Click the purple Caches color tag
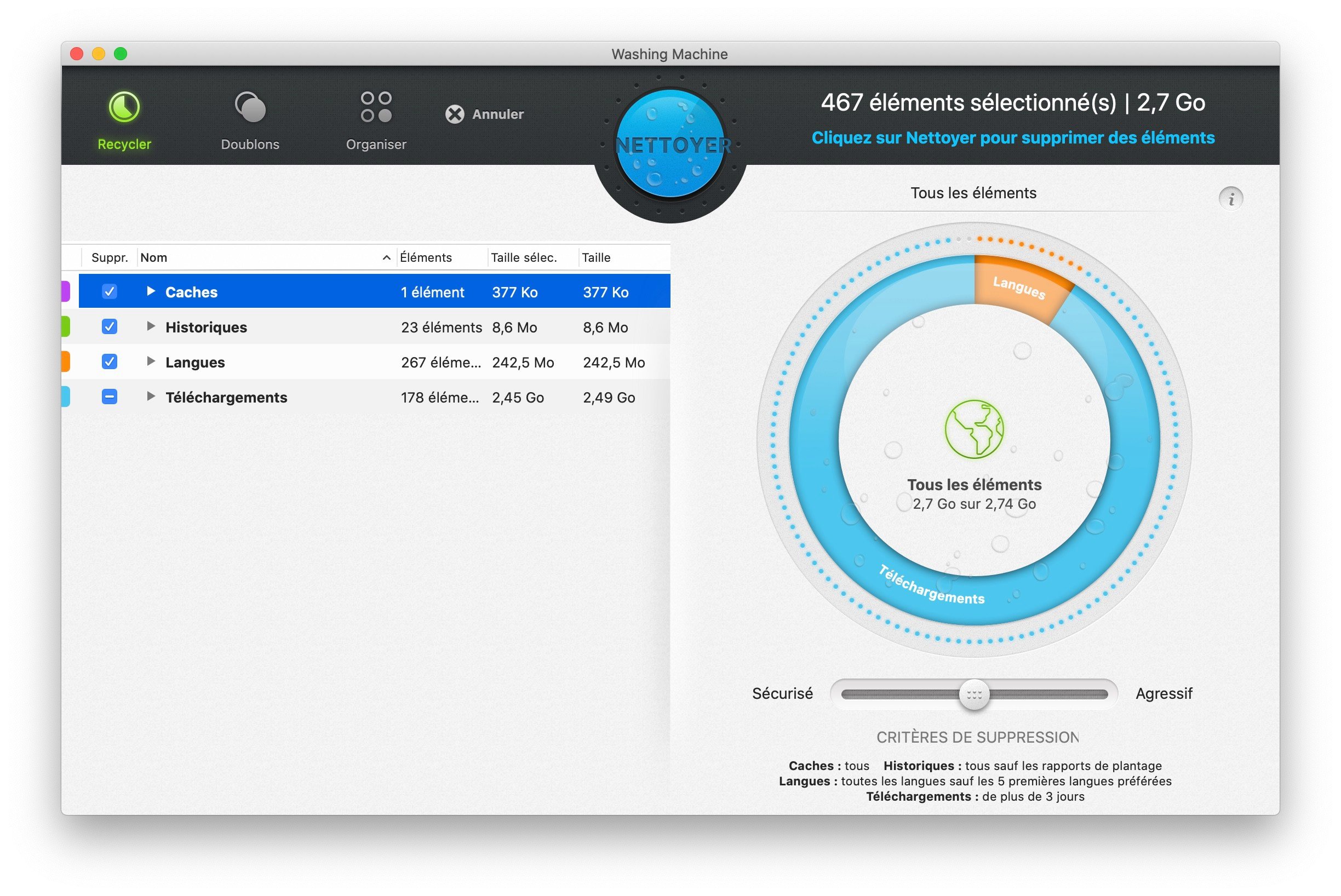This screenshot has width=1341, height=896. pyautogui.click(x=65, y=291)
